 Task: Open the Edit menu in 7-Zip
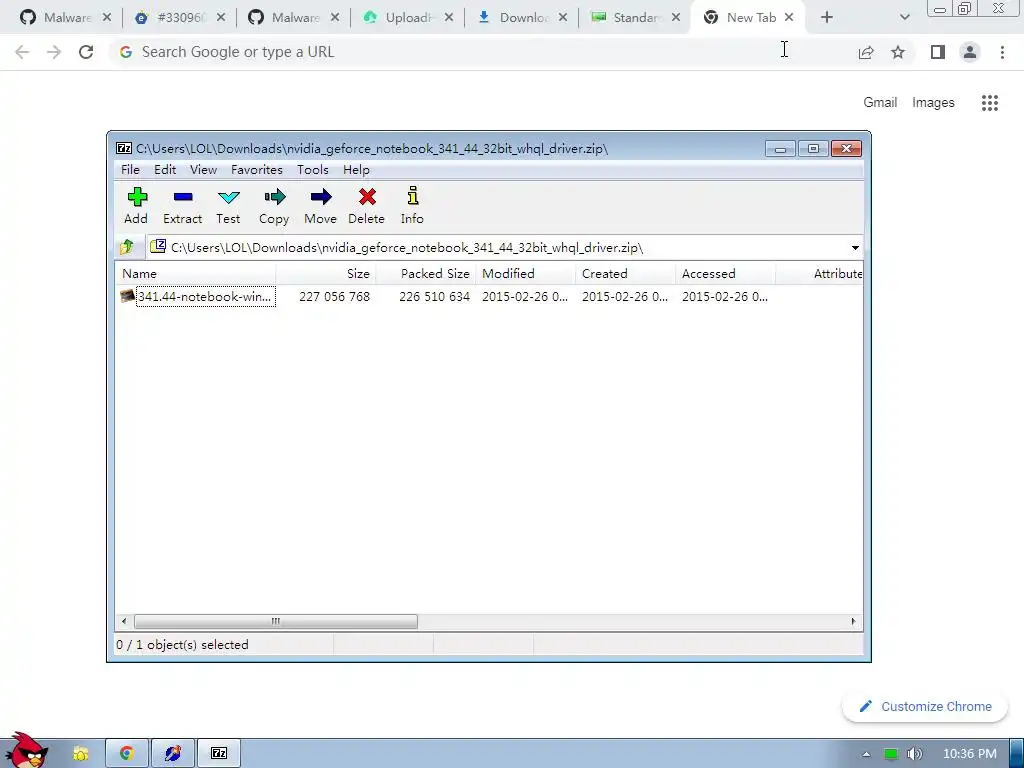(x=165, y=170)
